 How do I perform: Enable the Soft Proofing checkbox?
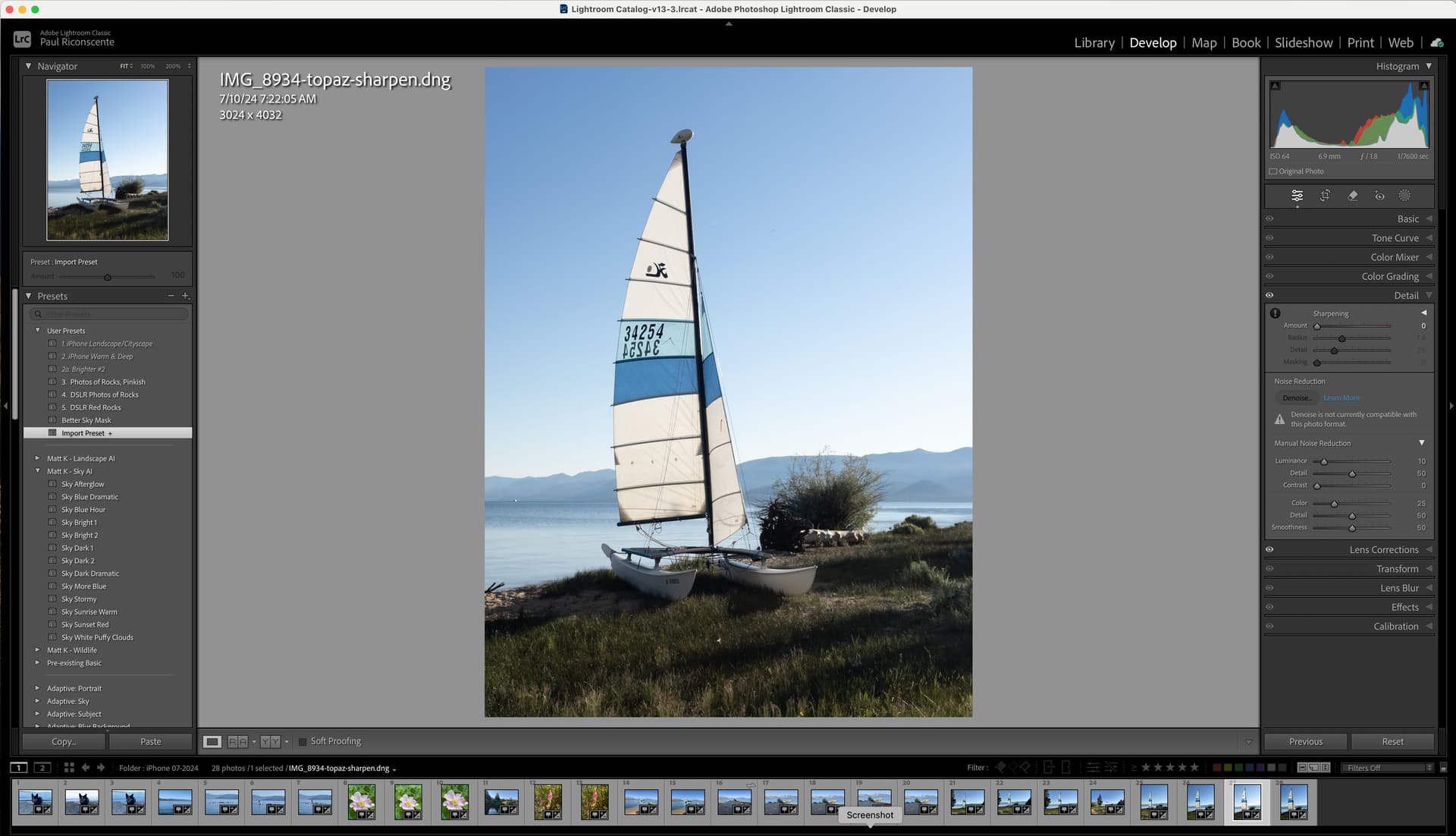tap(303, 741)
